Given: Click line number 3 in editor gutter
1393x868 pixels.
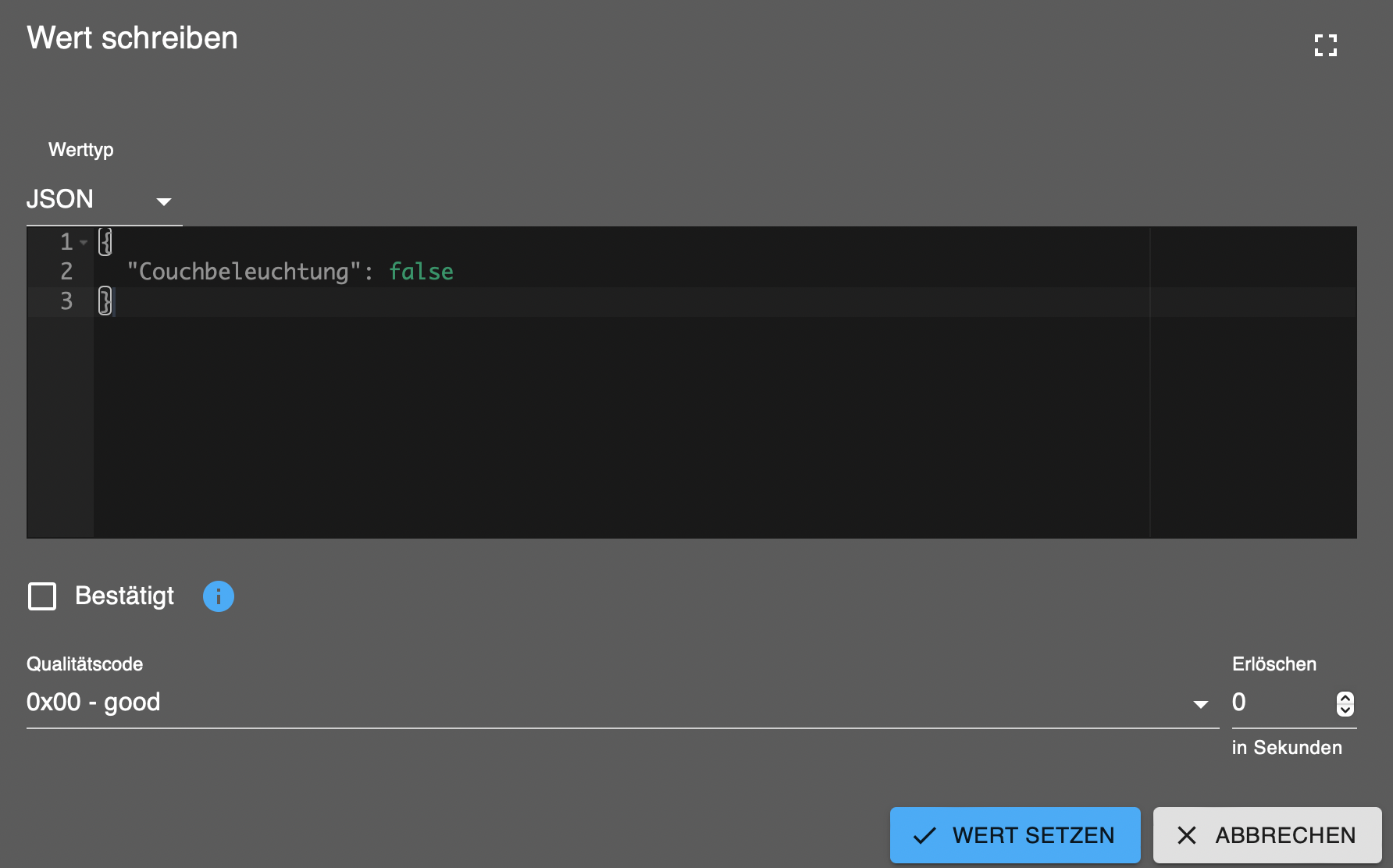Looking at the screenshot, I should [66, 301].
